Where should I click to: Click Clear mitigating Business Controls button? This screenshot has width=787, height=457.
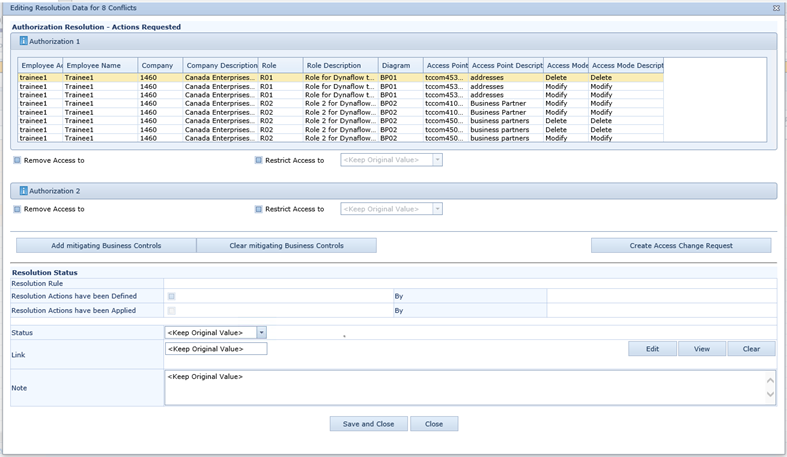tap(286, 245)
